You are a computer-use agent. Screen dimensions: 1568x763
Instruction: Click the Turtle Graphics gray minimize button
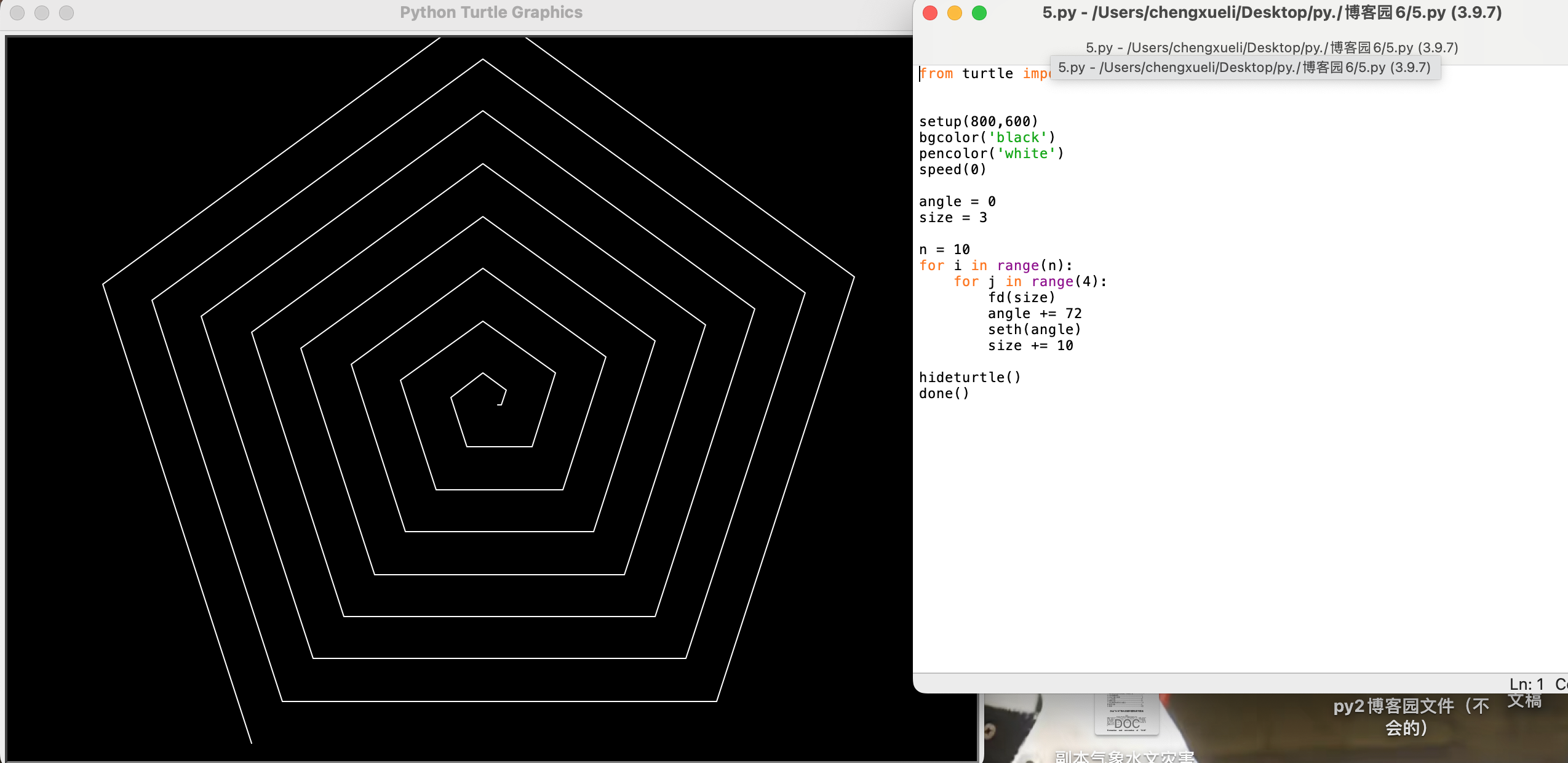click(x=42, y=13)
